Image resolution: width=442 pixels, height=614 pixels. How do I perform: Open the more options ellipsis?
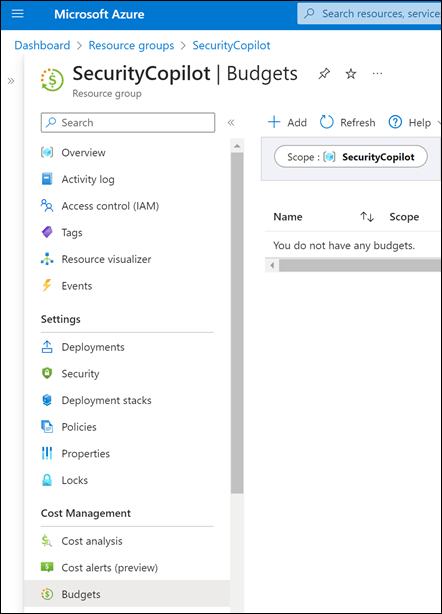pos(377,73)
